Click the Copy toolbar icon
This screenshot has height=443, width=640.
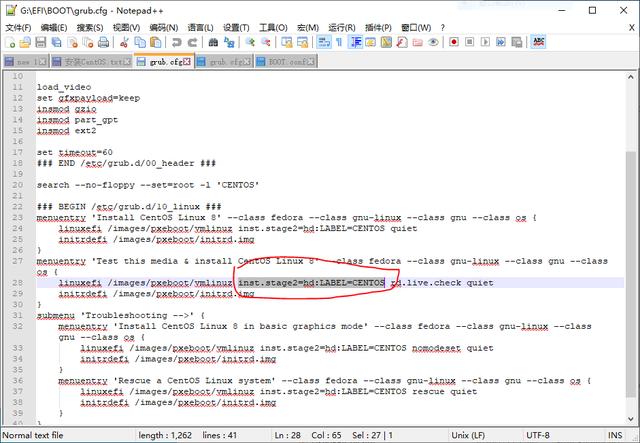coord(140,42)
